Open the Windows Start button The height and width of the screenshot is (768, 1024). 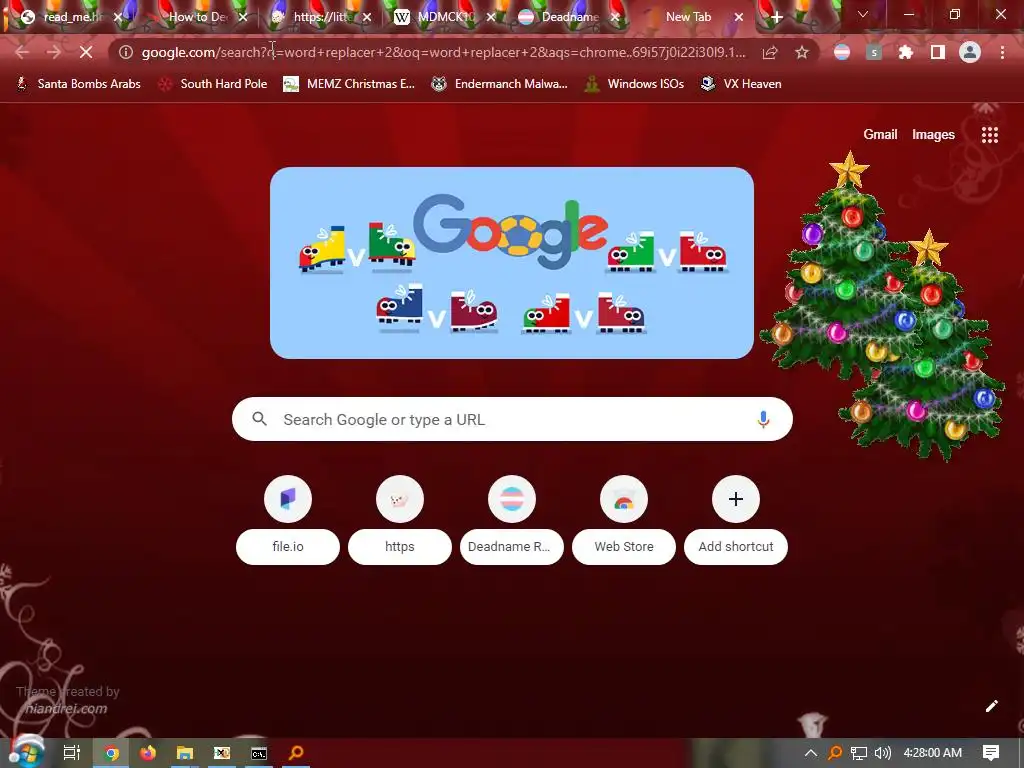(26, 753)
